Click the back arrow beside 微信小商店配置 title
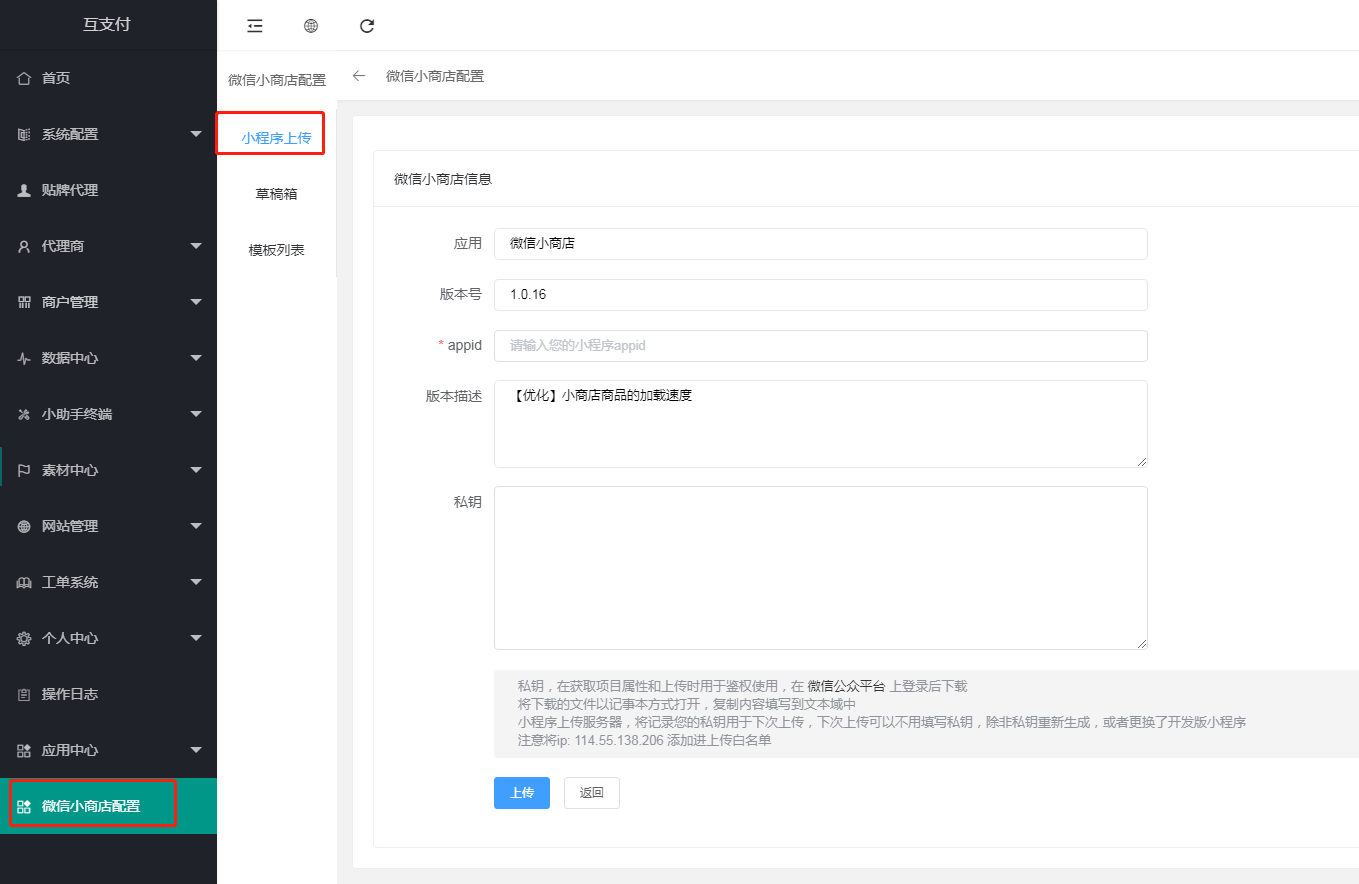 pyautogui.click(x=359, y=76)
